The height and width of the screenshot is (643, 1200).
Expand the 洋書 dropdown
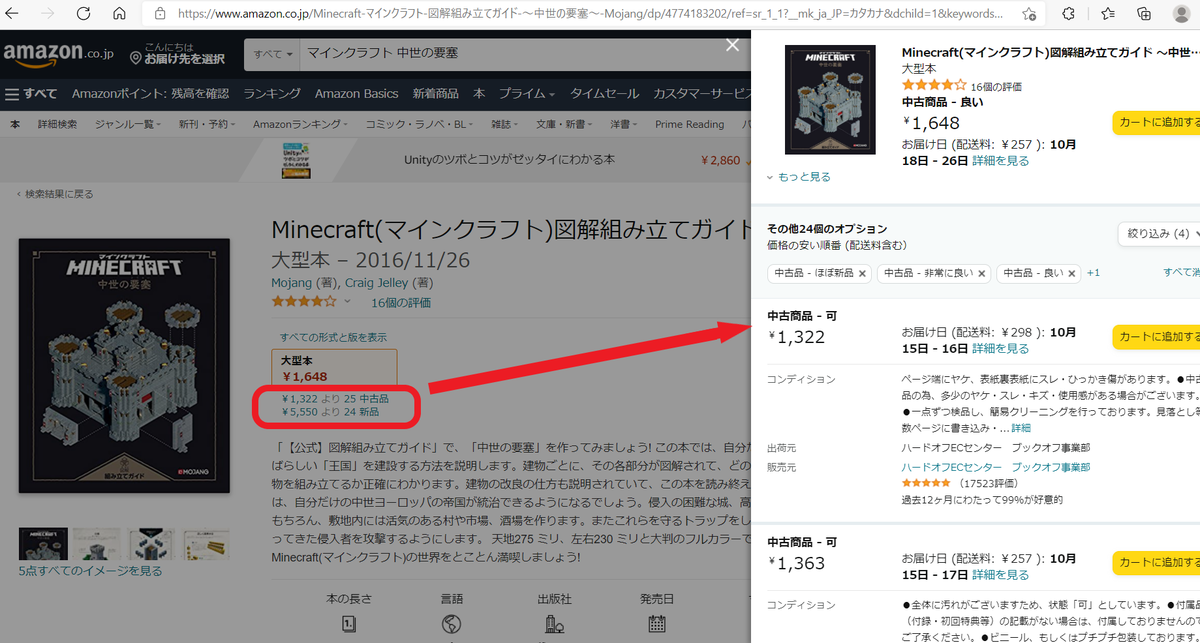coord(624,124)
